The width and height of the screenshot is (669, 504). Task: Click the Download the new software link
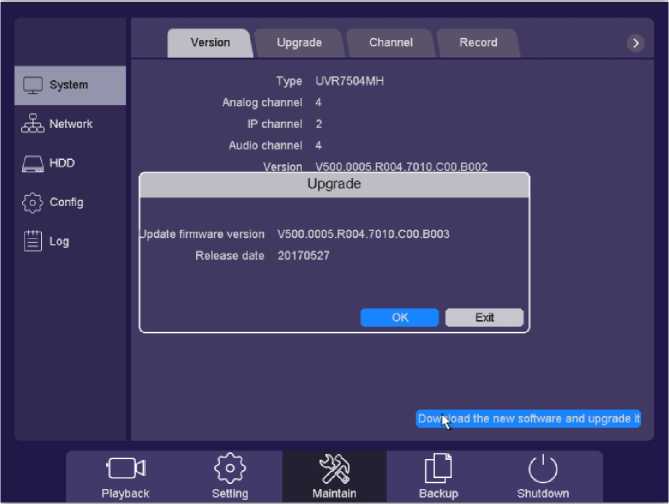pos(528,418)
